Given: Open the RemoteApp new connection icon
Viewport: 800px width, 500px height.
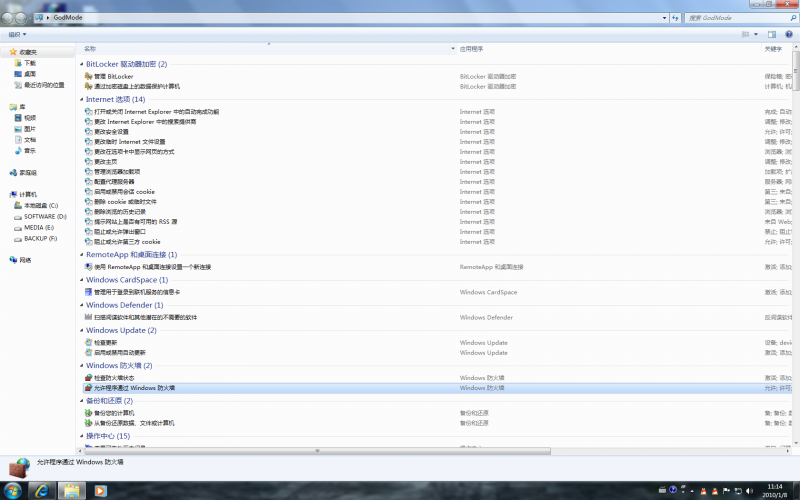Looking at the screenshot, I should point(88,267).
